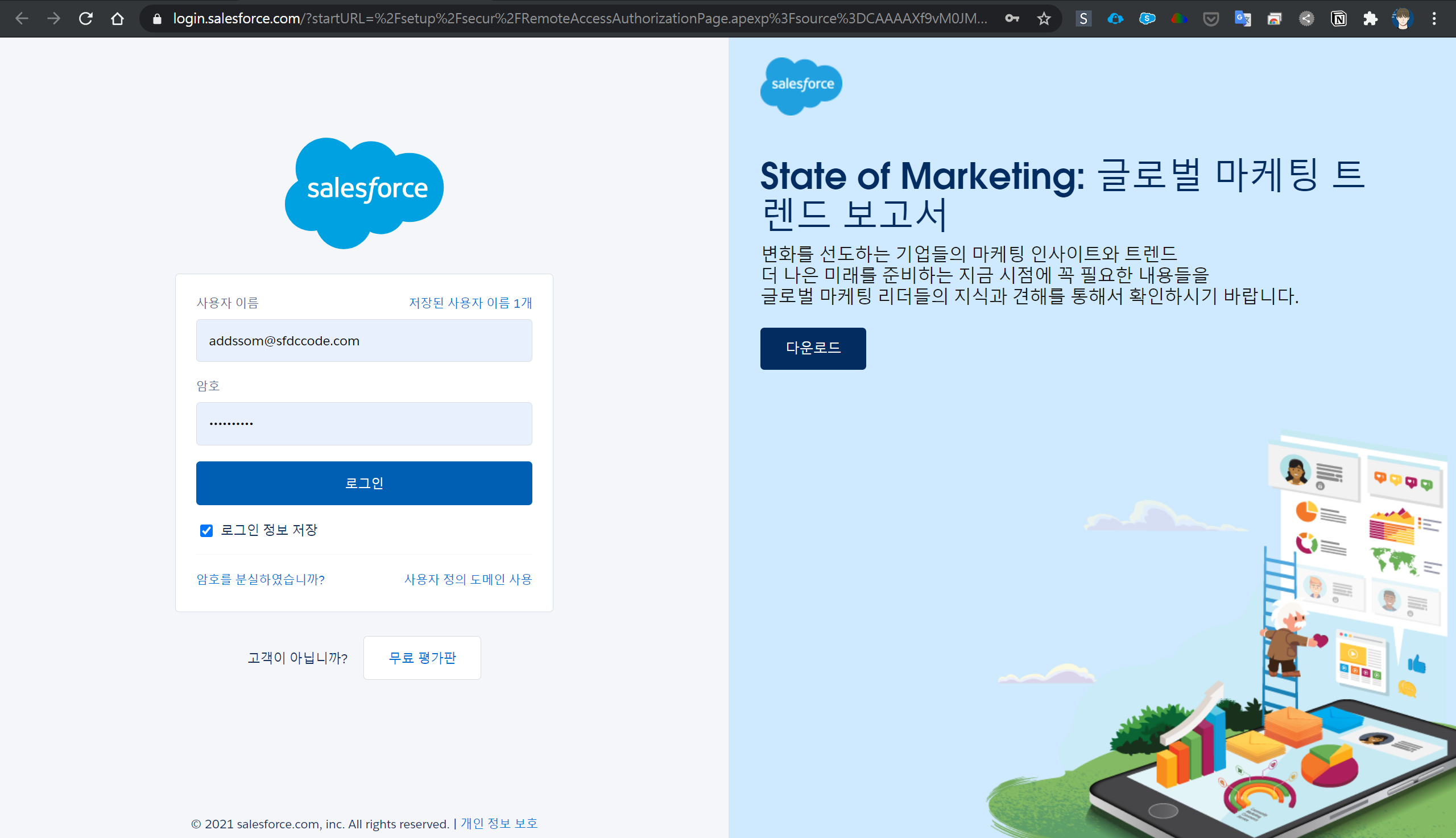Screen dimensions: 1456x838
Task: Go to browser home page
Action: 117,18
